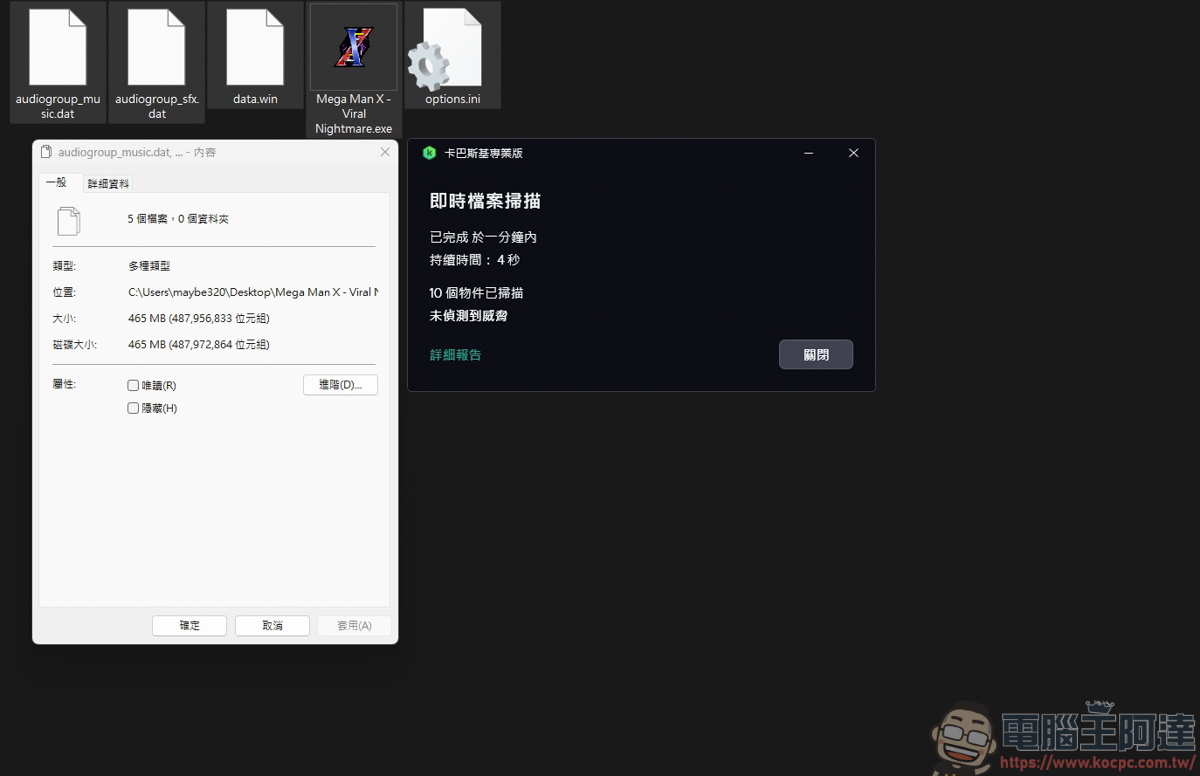Click the 取消 button
The image size is (1200, 776).
click(272, 625)
